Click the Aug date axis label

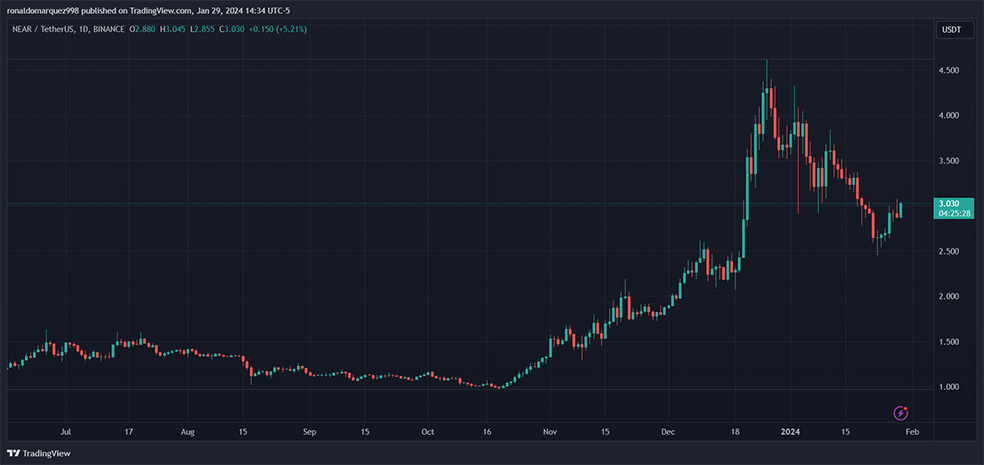click(187, 432)
